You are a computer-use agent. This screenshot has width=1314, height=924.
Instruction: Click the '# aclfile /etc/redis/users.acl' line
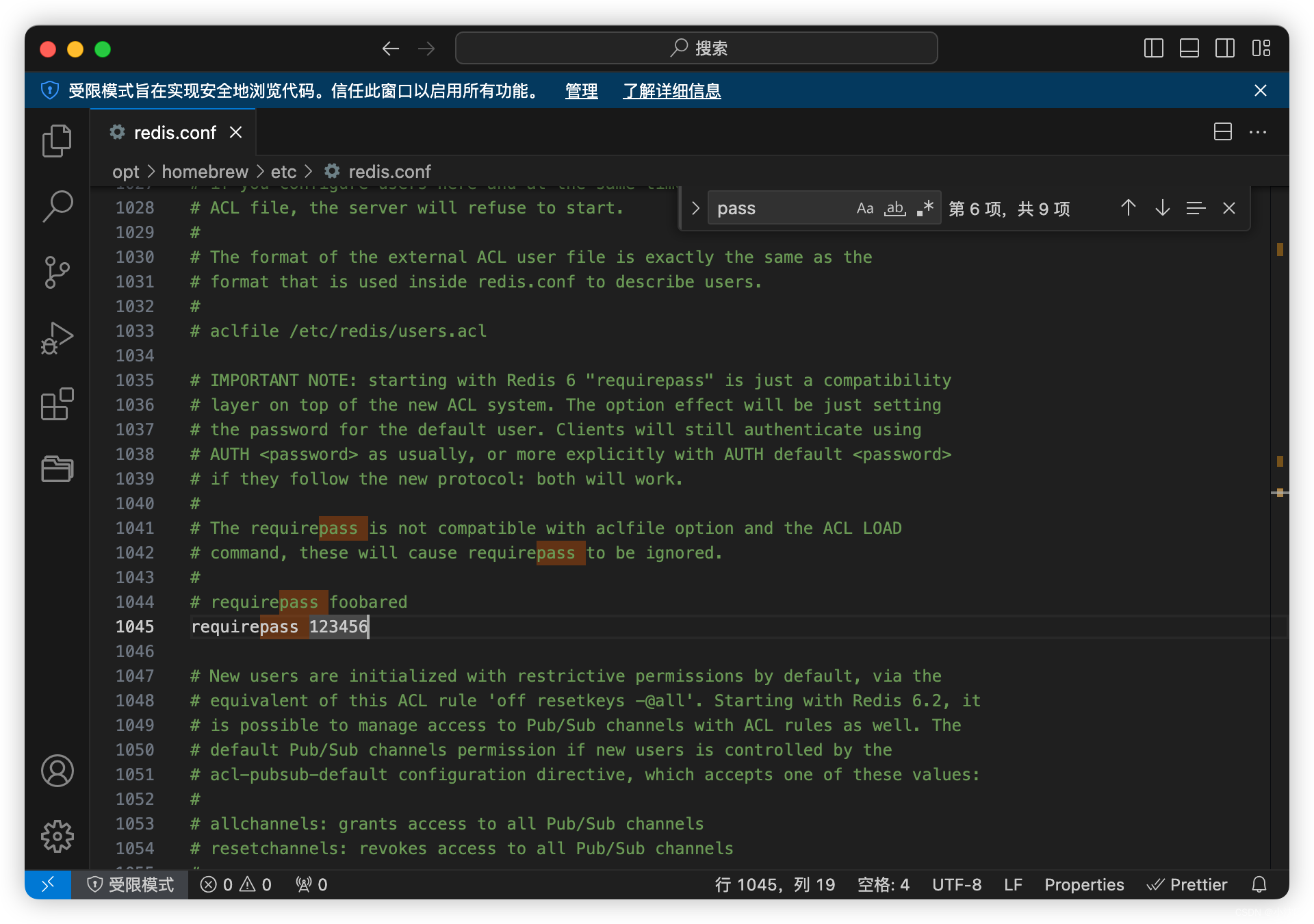pos(338,331)
